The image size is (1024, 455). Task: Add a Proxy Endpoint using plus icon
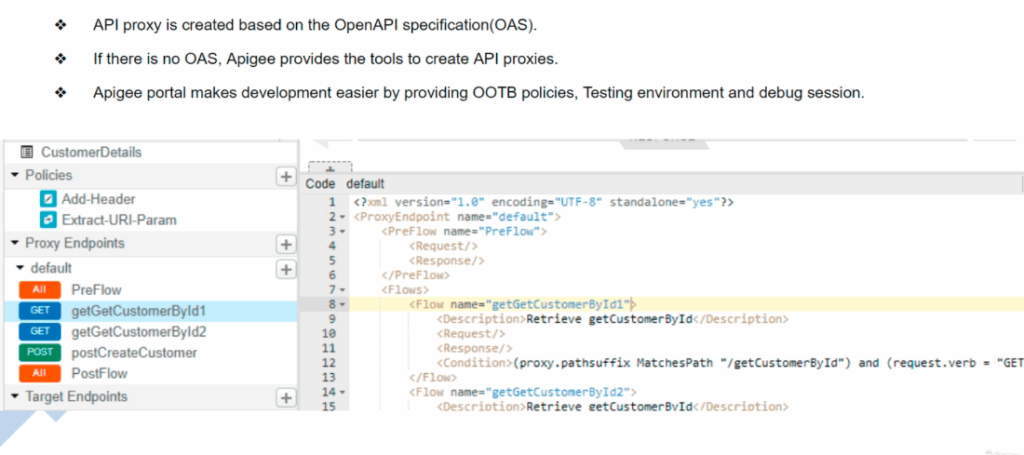pyautogui.click(x=285, y=244)
